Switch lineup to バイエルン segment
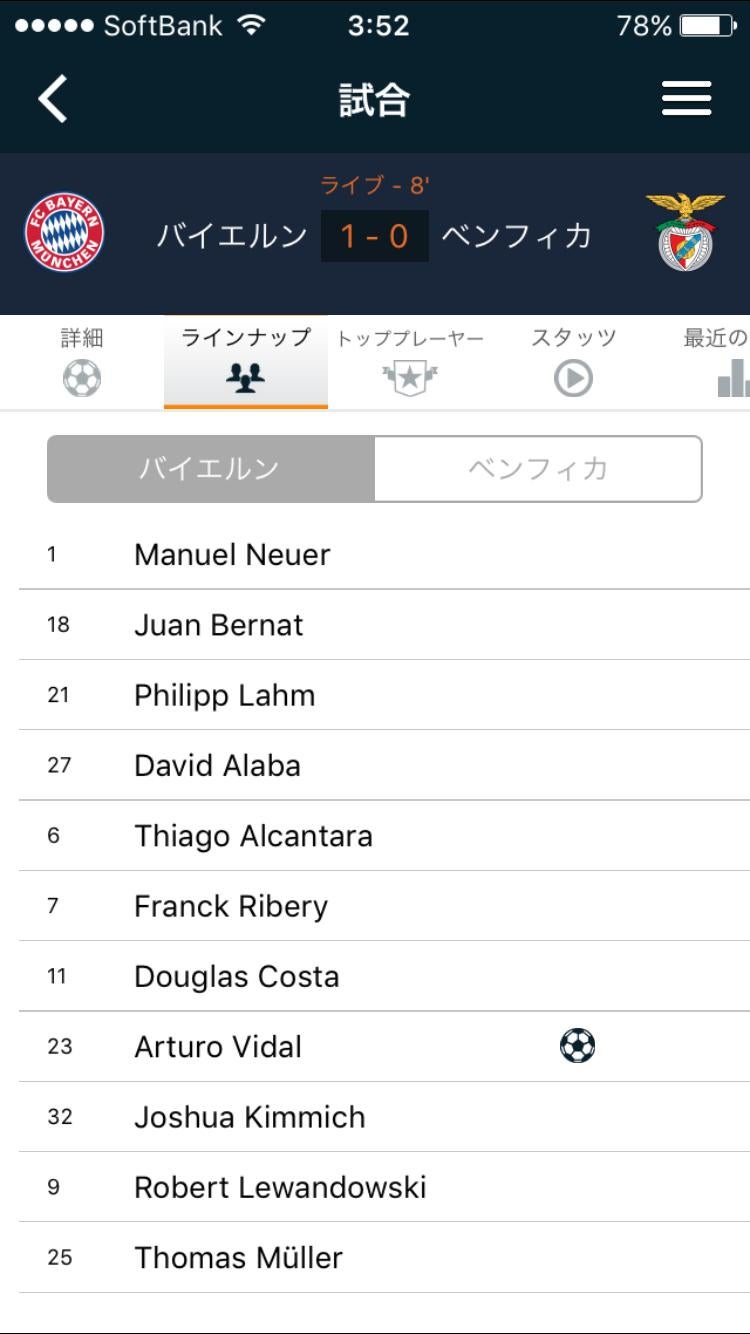Image resolution: width=750 pixels, height=1334 pixels. [211, 469]
